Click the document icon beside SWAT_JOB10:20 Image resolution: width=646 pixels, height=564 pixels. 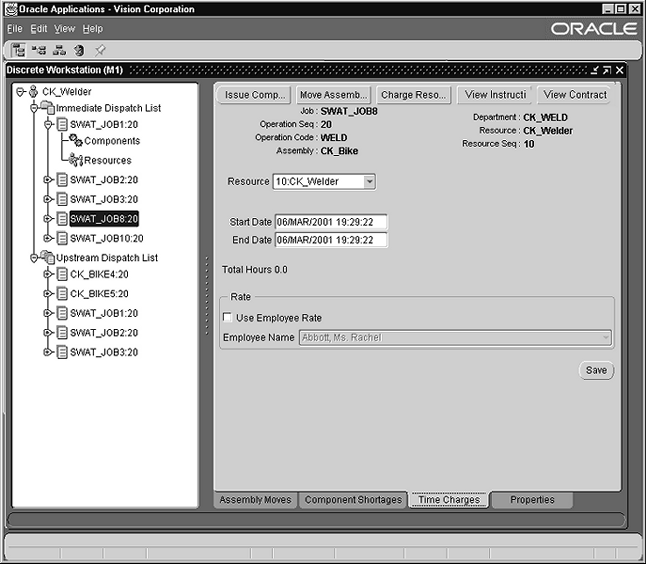click(62, 238)
